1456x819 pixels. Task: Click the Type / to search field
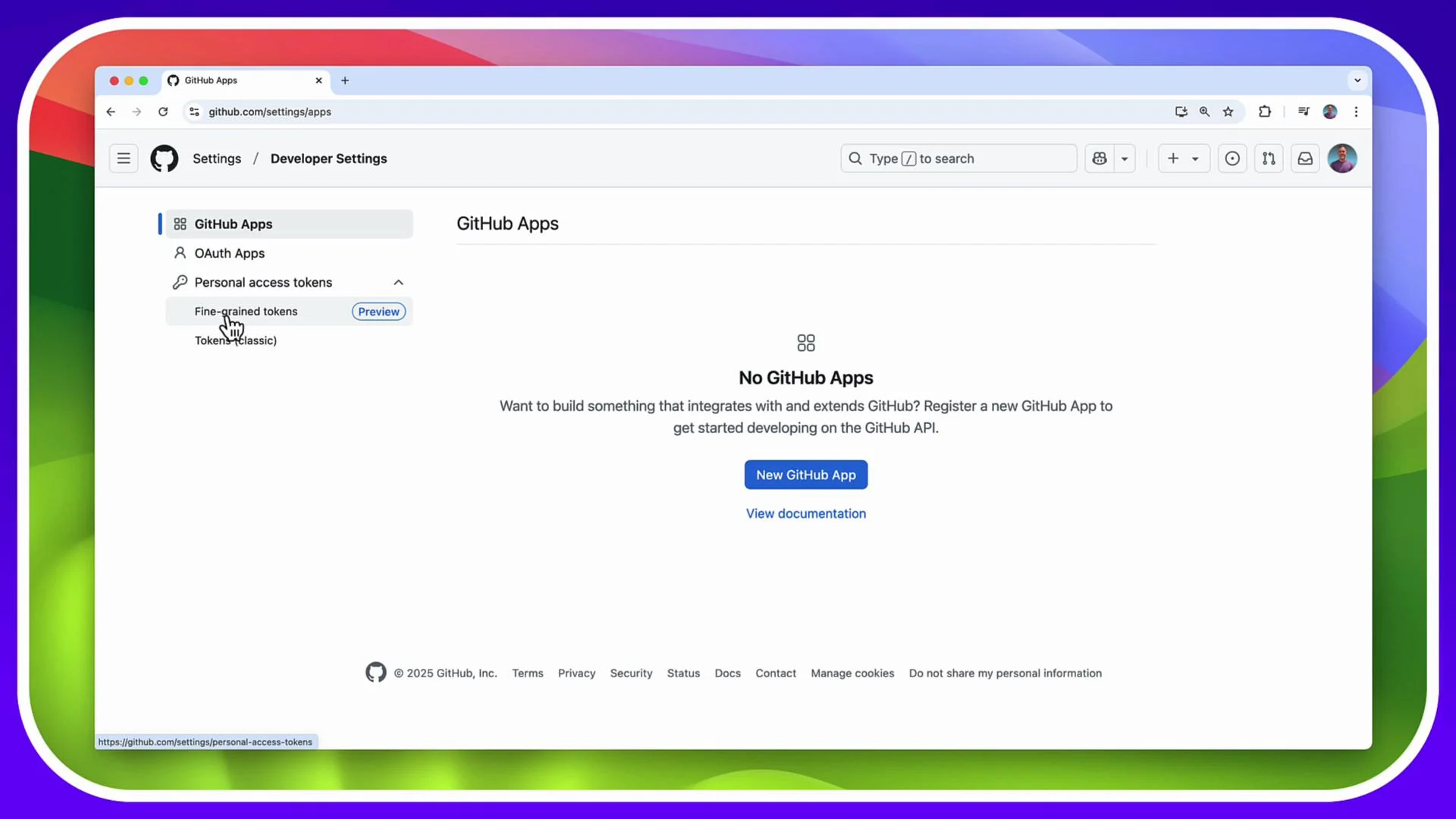[x=959, y=158]
